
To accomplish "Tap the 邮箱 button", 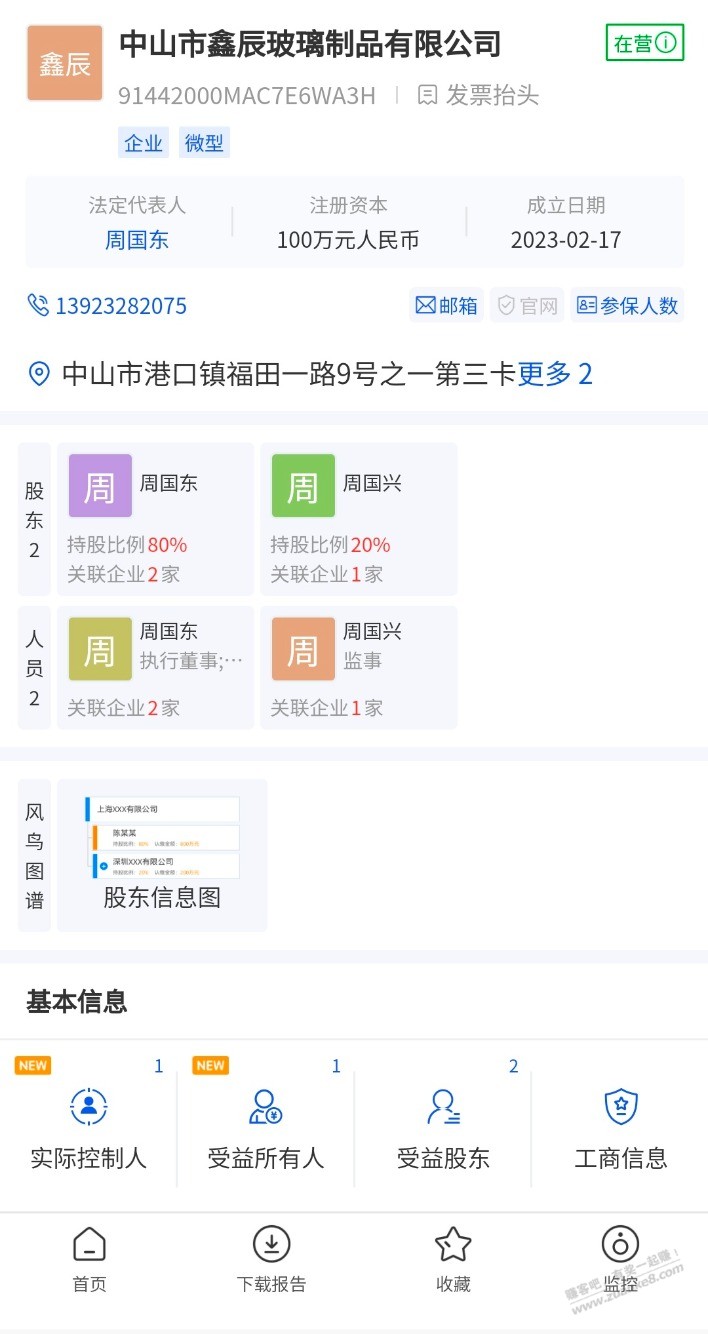I will pos(447,305).
